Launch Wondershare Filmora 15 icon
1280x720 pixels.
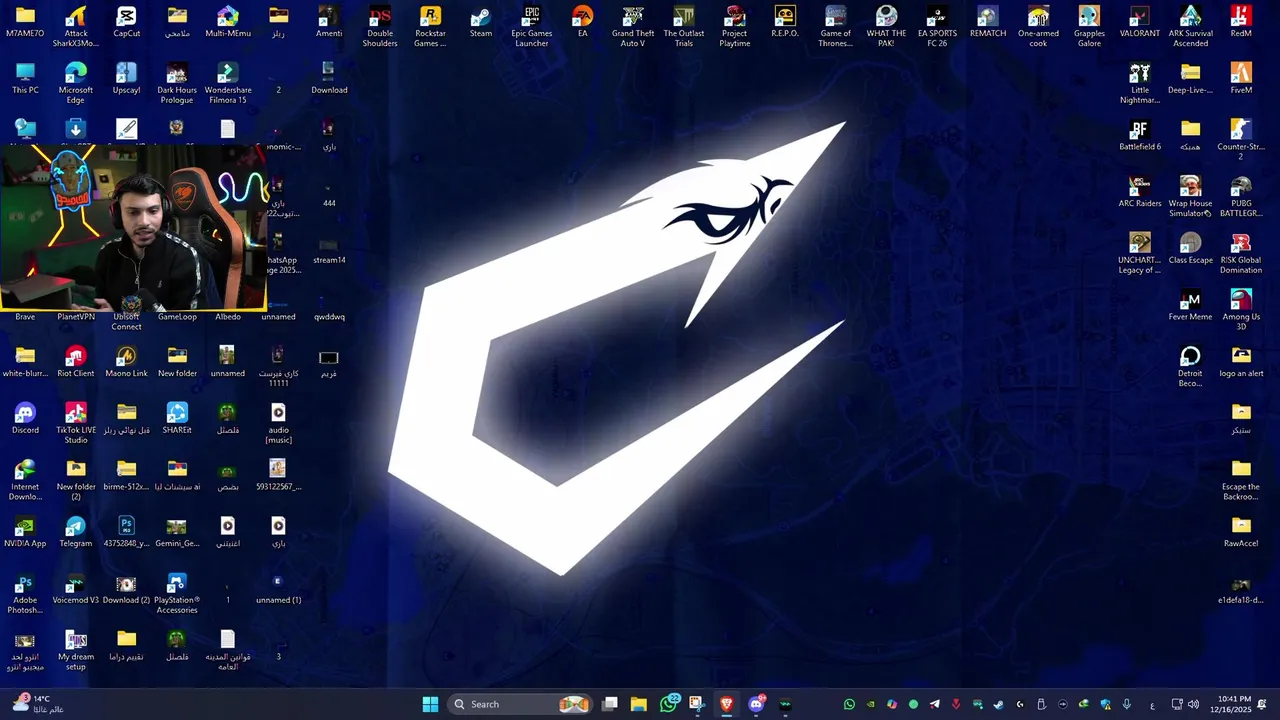(x=228, y=83)
